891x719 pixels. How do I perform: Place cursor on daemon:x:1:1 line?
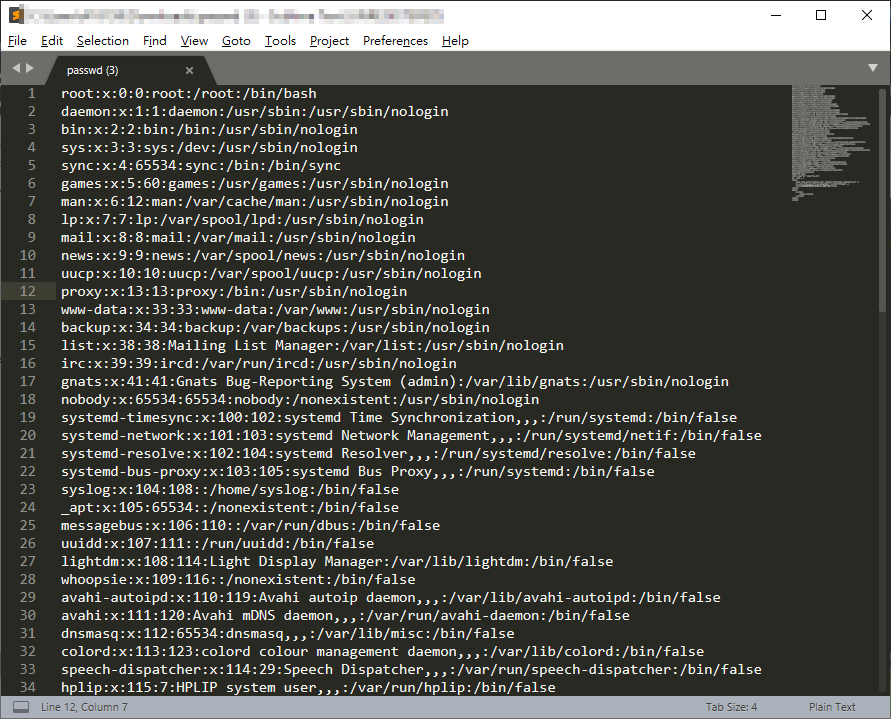click(255, 111)
